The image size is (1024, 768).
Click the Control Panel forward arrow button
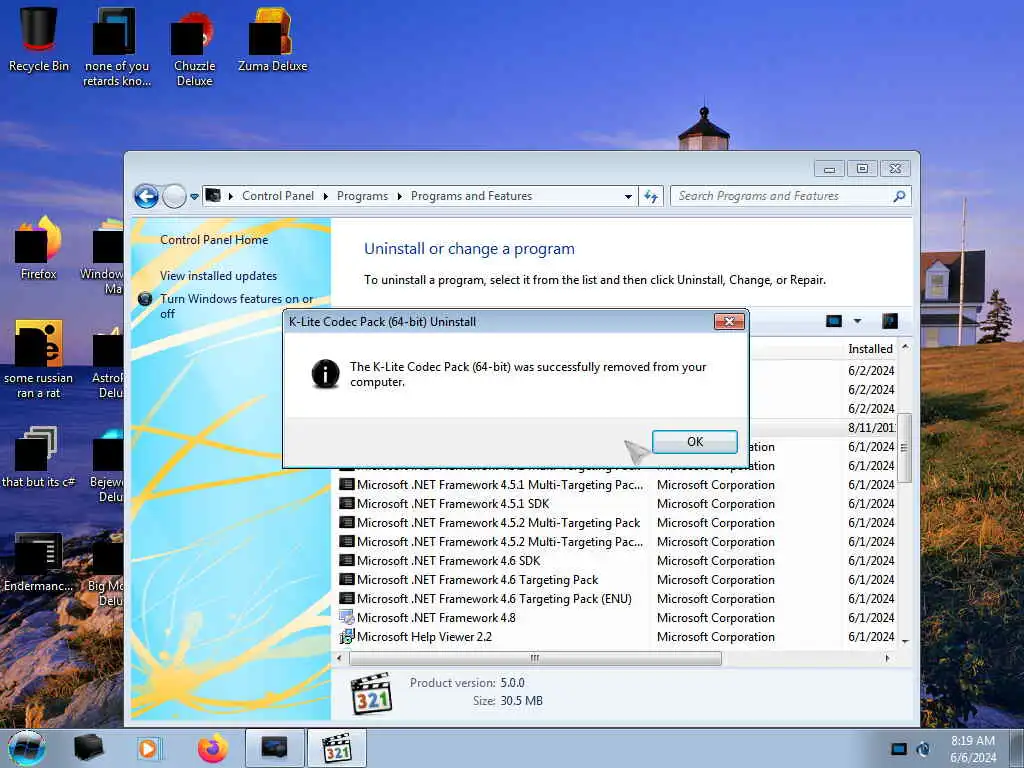(x=174, y=196)
